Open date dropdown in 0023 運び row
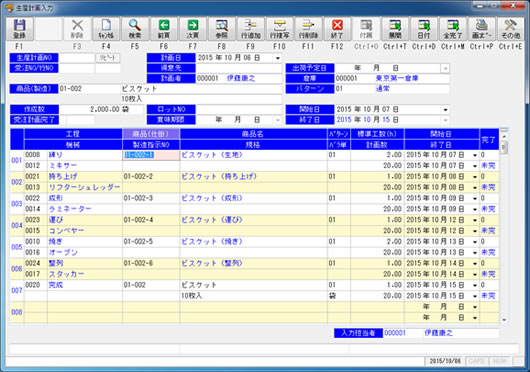Image resolution: width=530 pixels, height=372 pixels. (475, 220)
